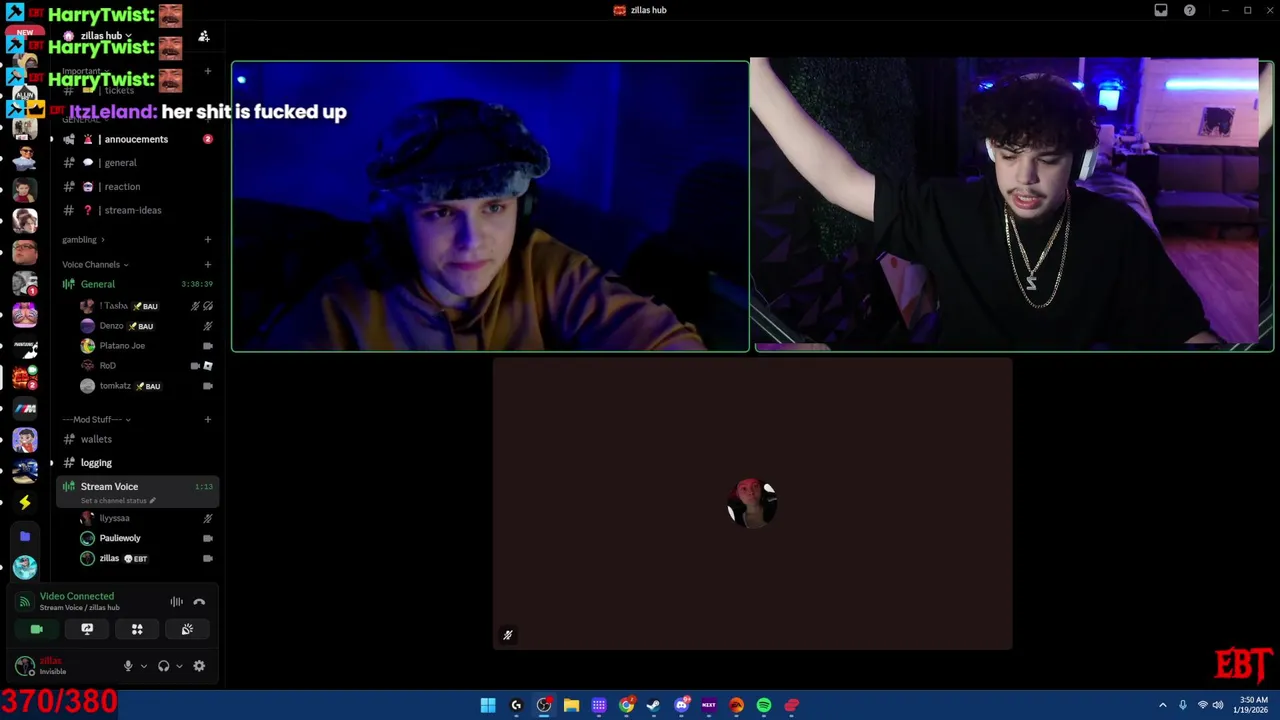Set a channel status

tap(118, 501)
